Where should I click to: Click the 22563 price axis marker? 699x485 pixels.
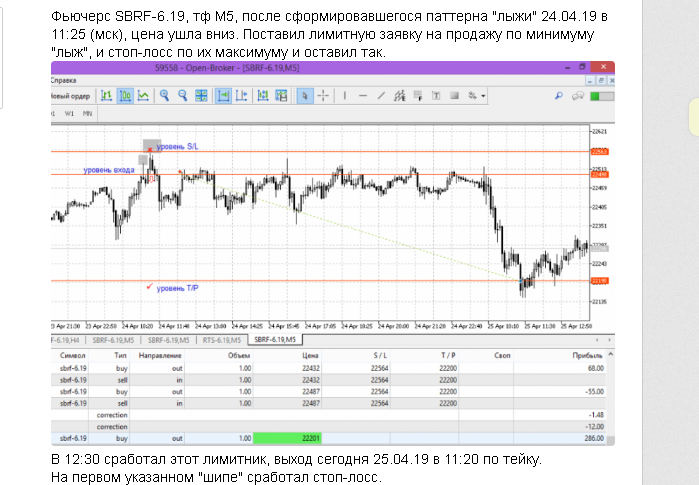point(600,152)
